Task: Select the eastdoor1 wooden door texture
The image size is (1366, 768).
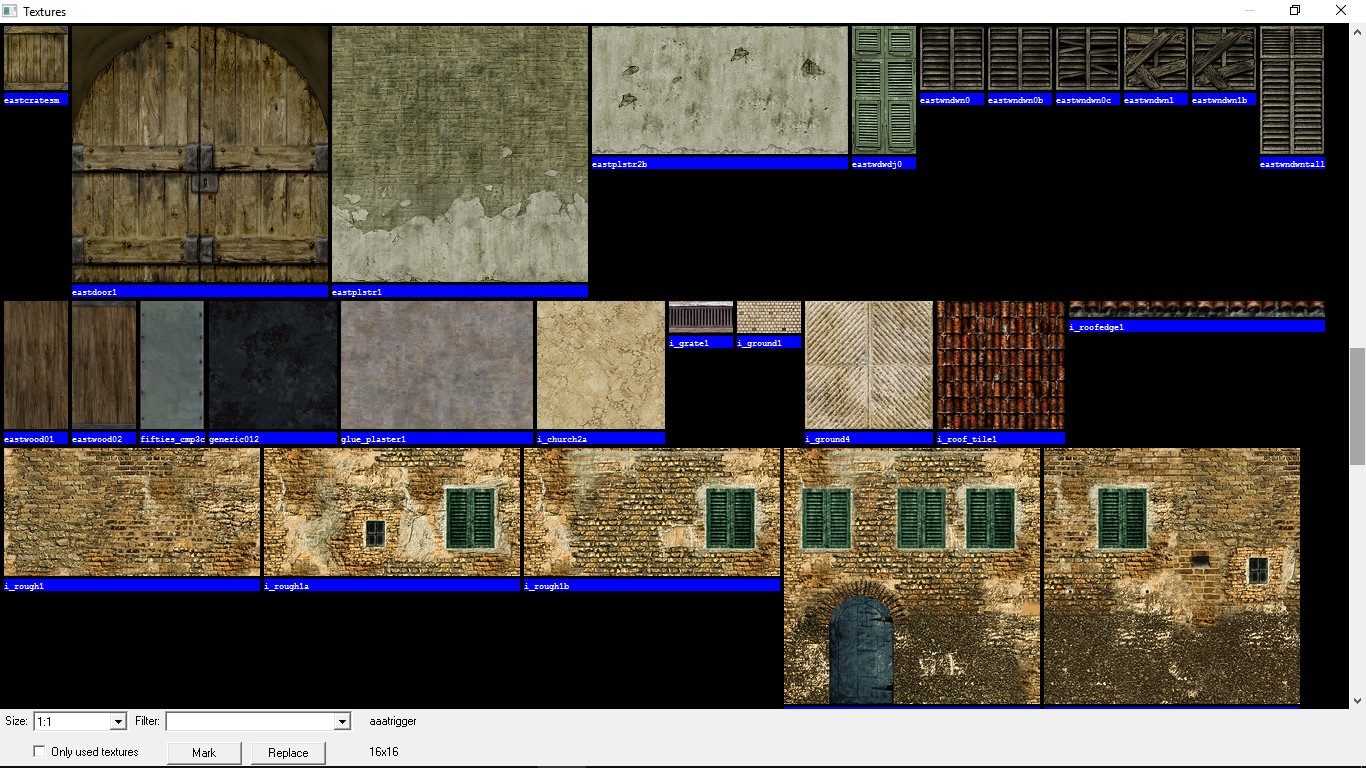Action: click(200, 155)
